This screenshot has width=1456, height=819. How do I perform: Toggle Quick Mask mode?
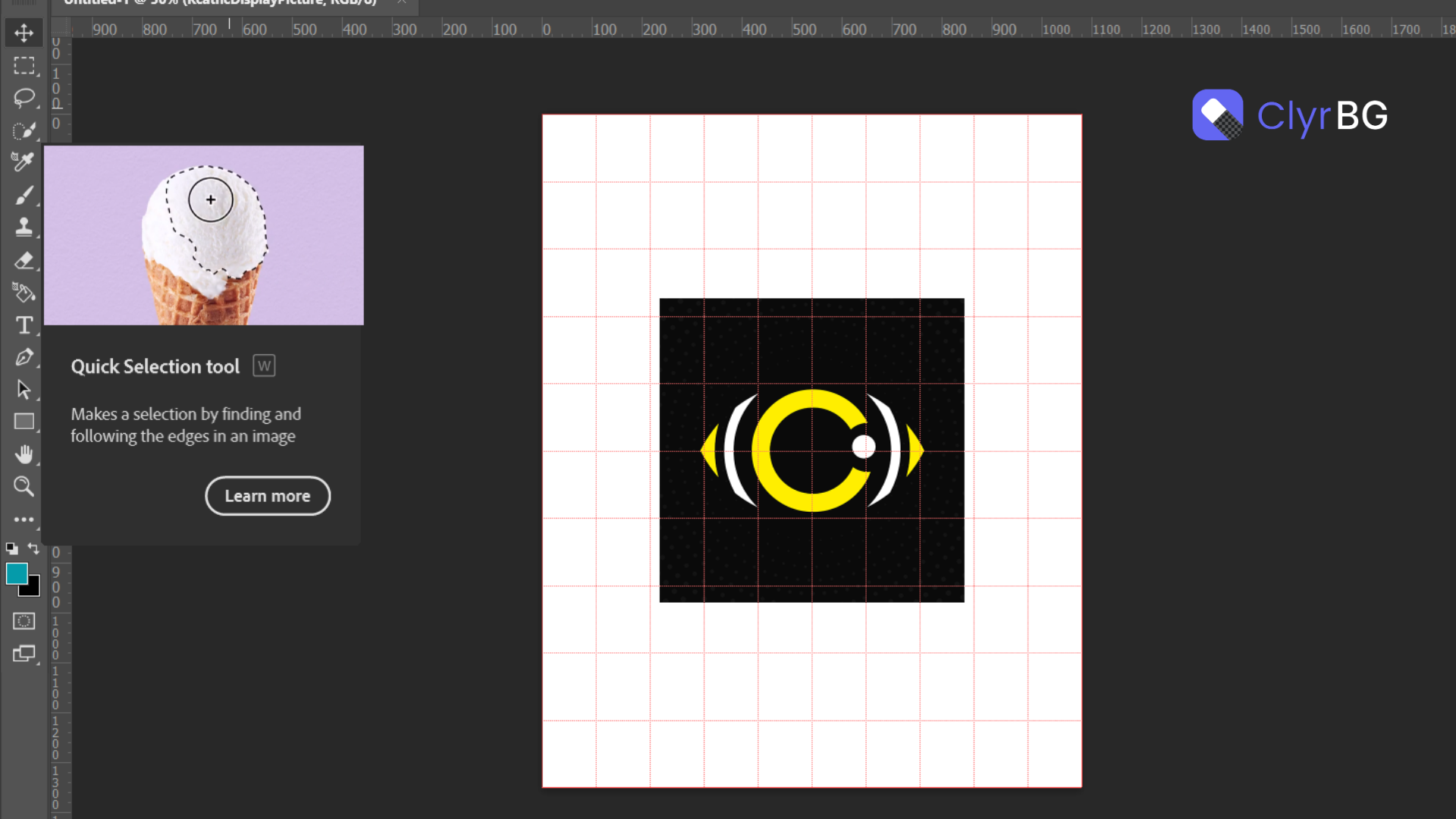(24, 621)
